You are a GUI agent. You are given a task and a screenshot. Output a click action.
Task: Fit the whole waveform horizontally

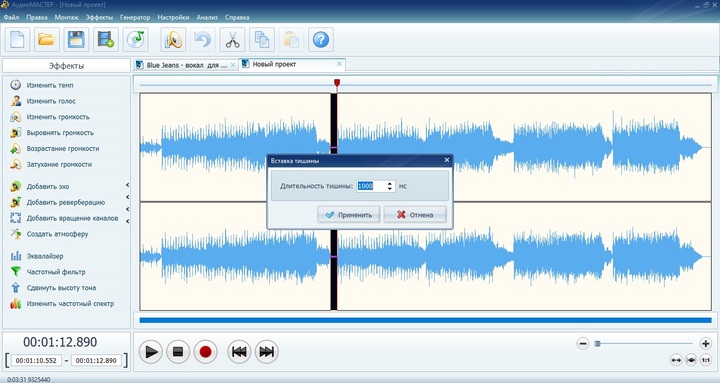676,360
